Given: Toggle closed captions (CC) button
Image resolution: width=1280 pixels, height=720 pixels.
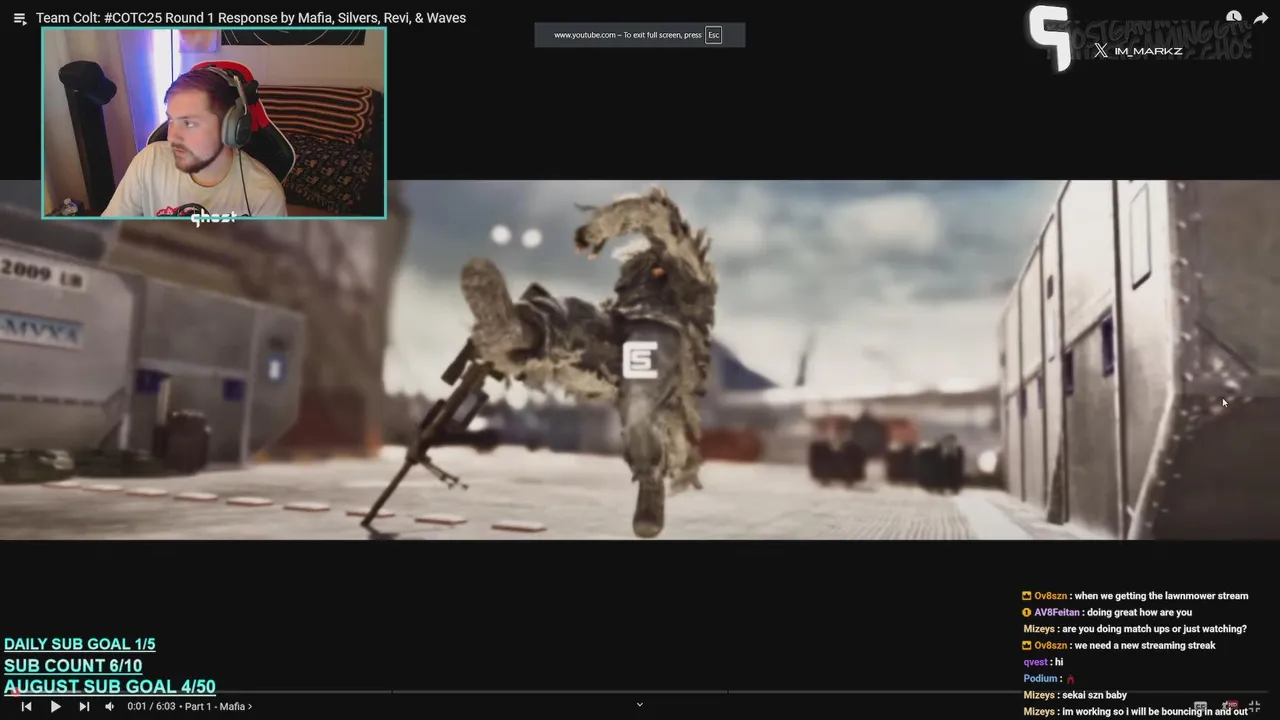Looking at the screenshot, I should point(1200,706).
